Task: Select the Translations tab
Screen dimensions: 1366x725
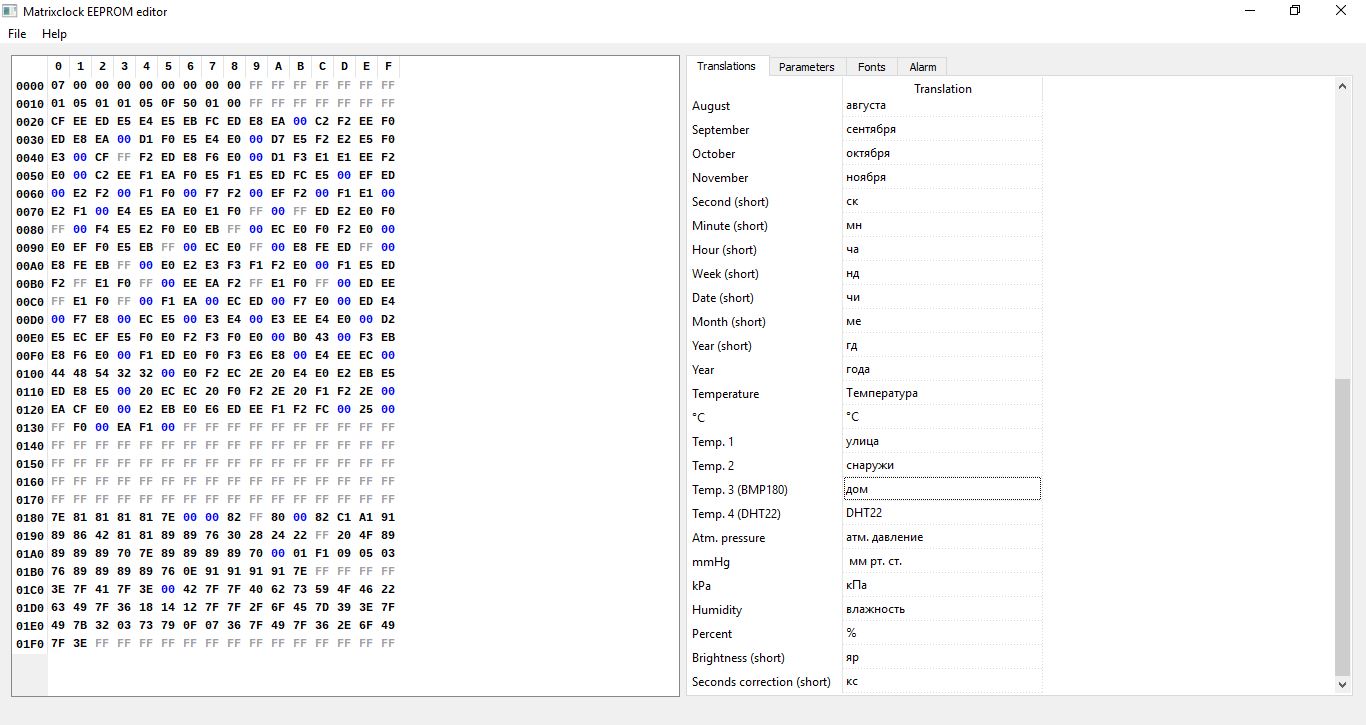Action: [x=726, y=66]
